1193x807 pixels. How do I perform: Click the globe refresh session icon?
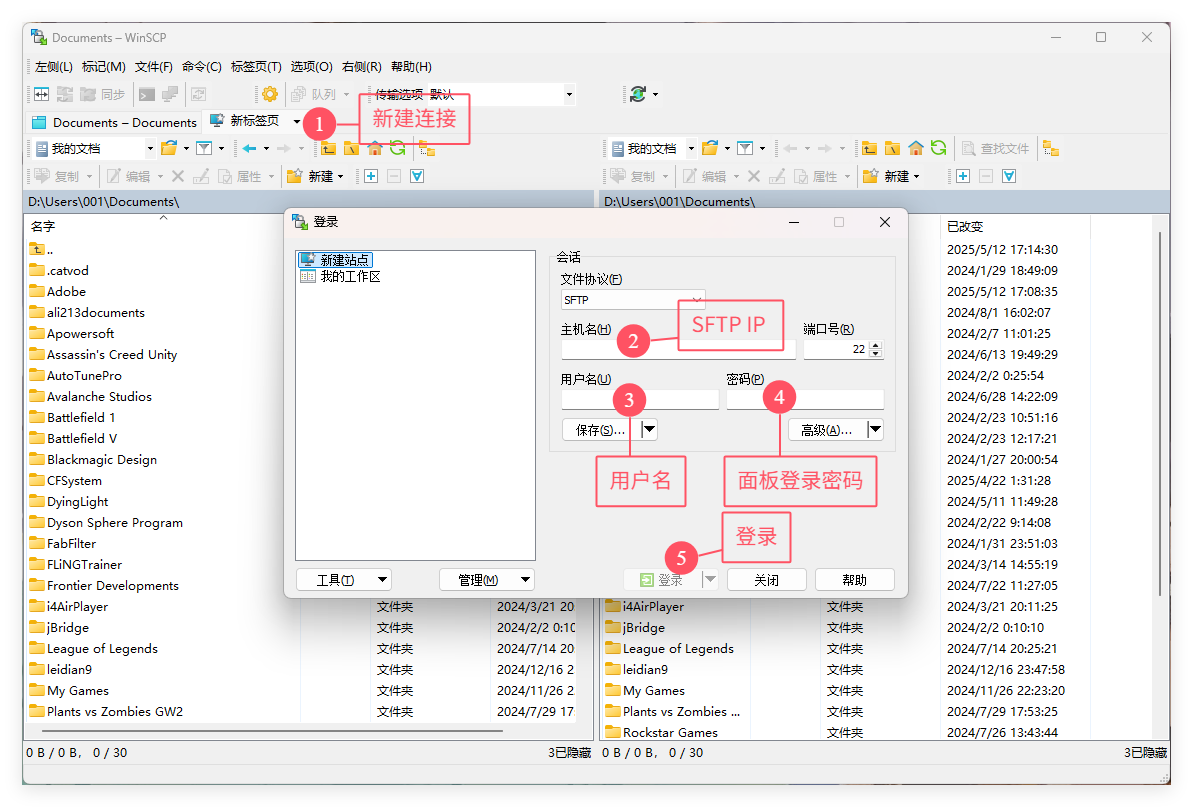(x=638, y=94)
